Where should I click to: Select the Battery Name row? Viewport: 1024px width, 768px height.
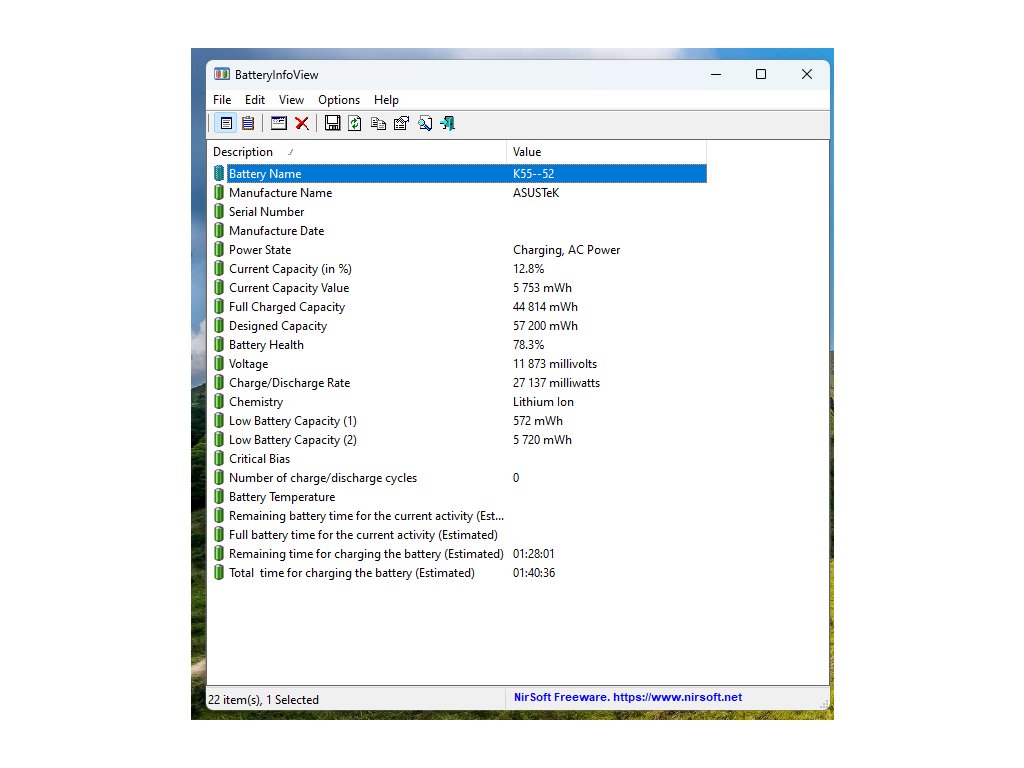click(x=460, y=174)
